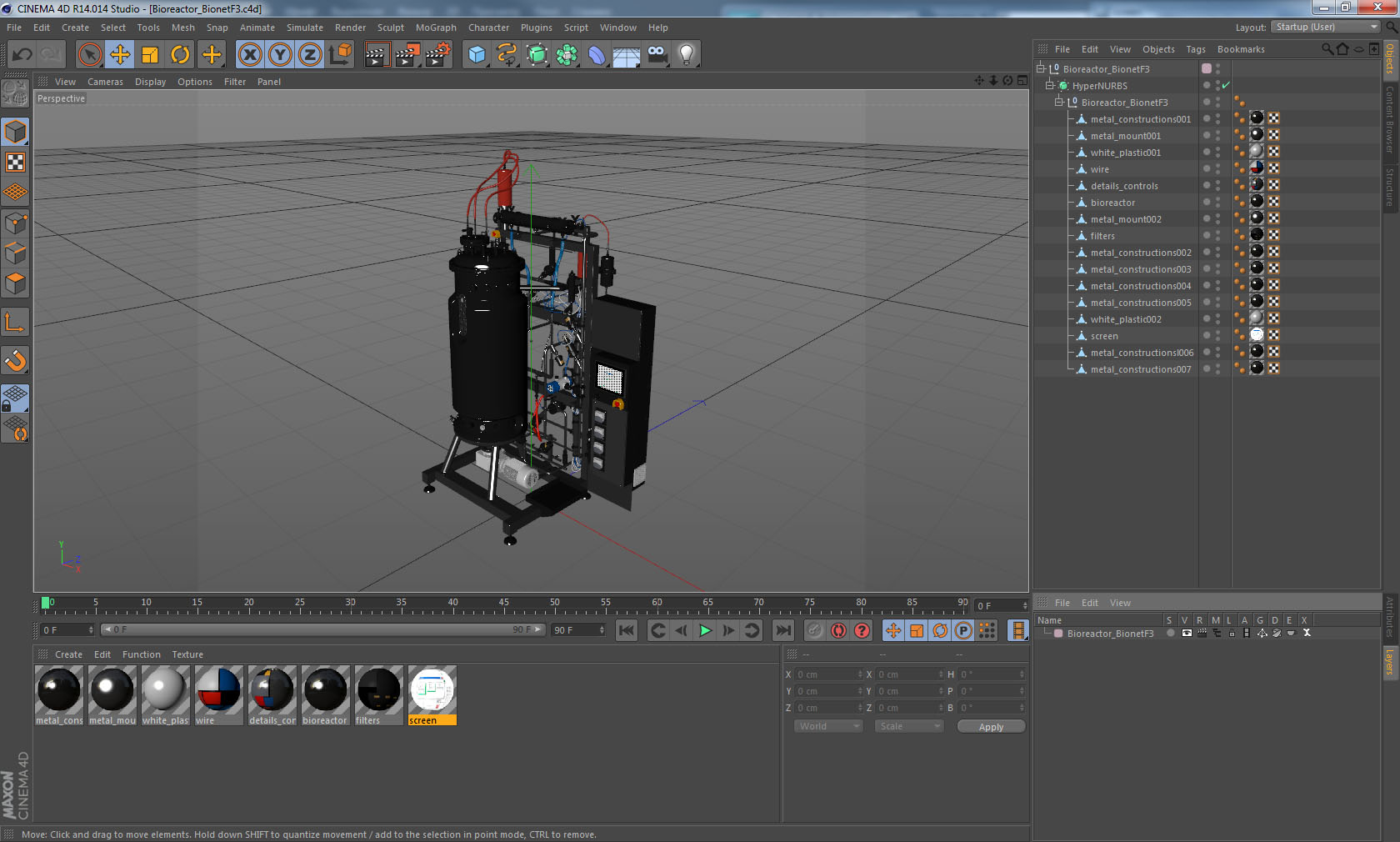1400x842 pixels.
Task: Open the MoGraph menu
Action: pos(436,28)
